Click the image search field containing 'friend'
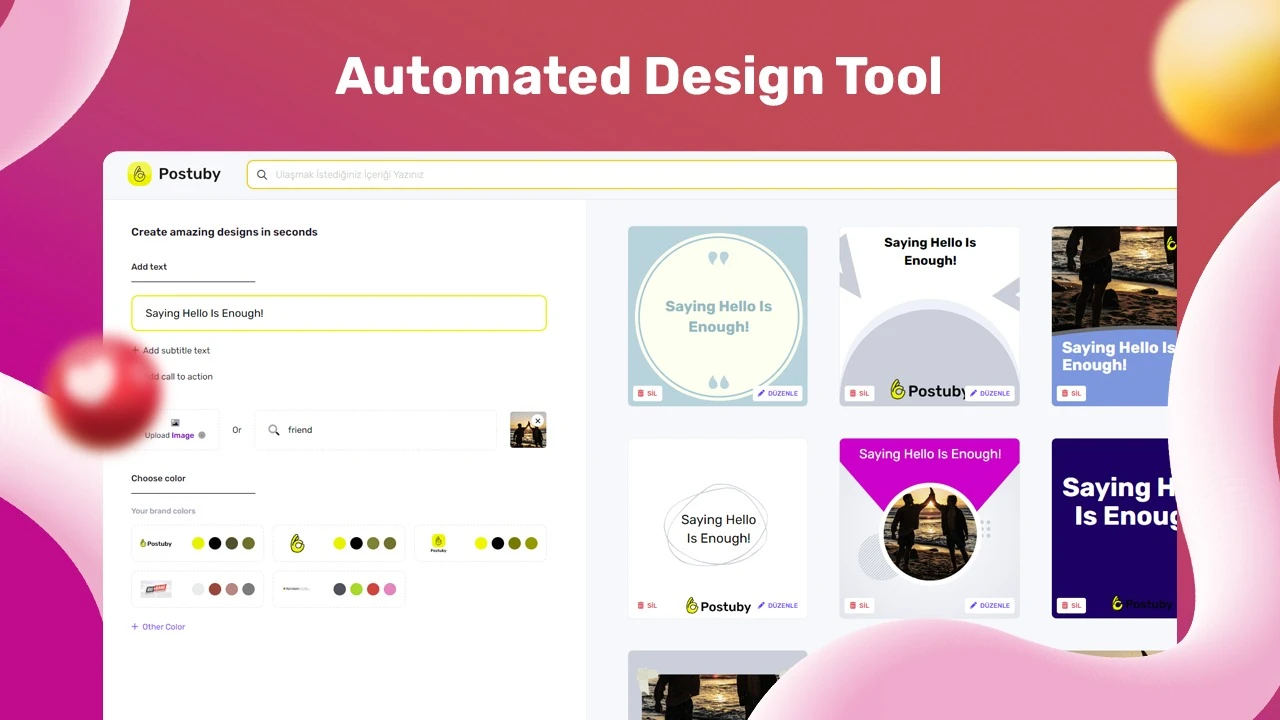Viewport: 1280px width, 720px height. point(375,430)
